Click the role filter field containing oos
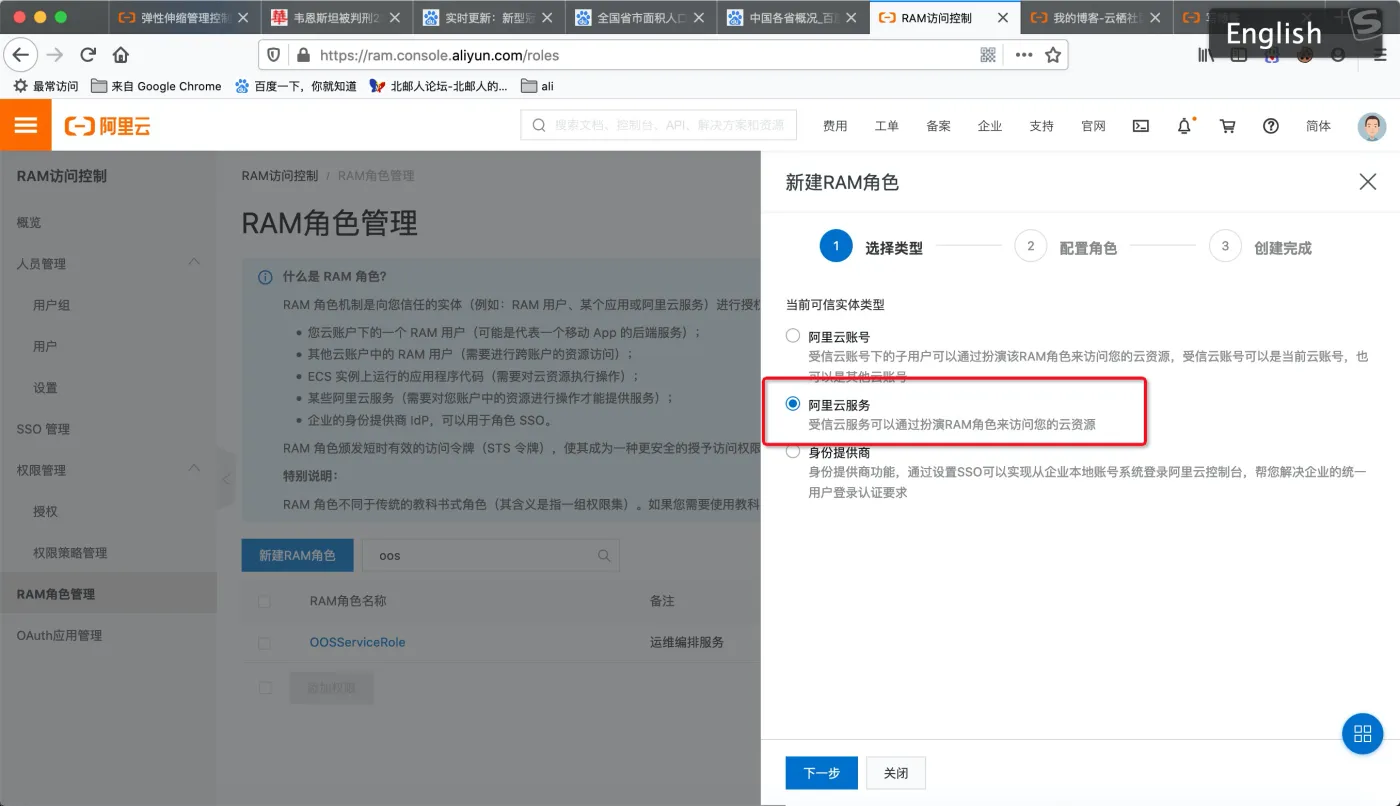The image size is (1400, 806). 491,555
